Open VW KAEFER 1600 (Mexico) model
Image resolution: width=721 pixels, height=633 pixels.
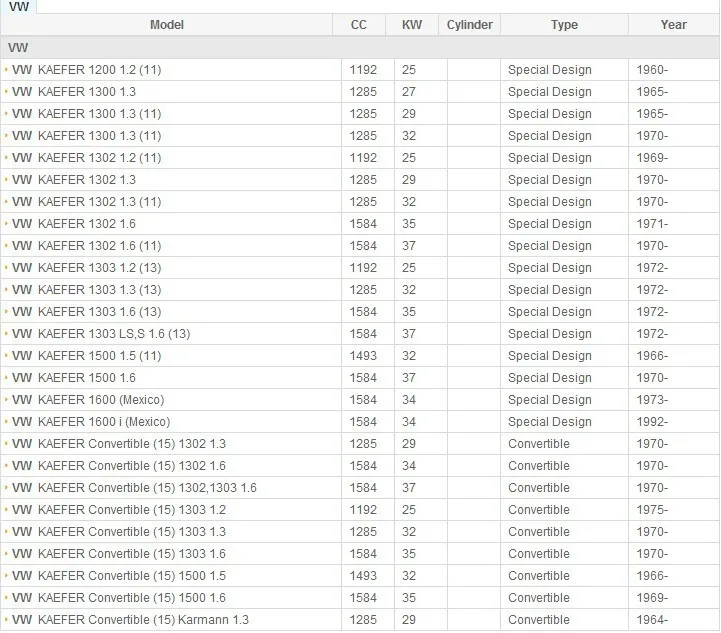click(x=88, y=399)
